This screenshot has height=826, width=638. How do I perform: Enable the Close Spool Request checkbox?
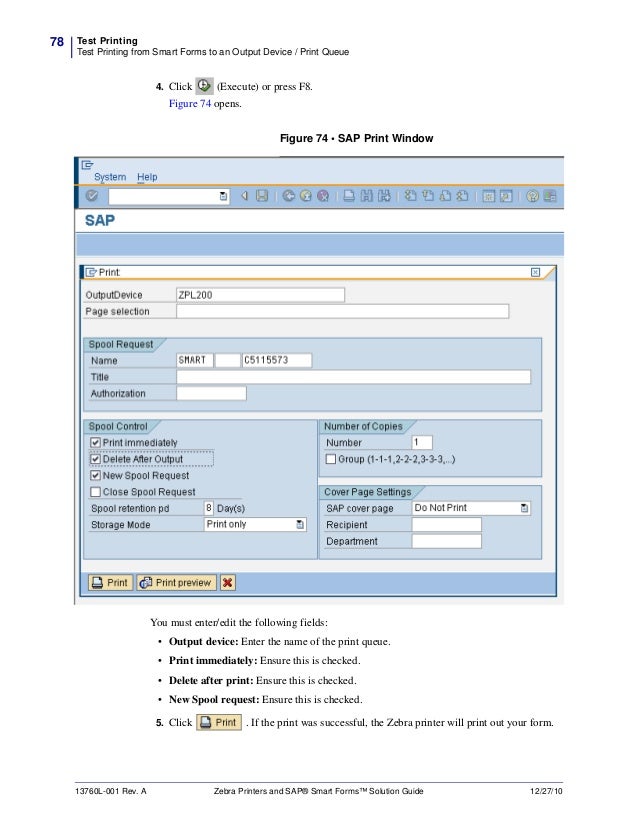click(x=95, y=491)
